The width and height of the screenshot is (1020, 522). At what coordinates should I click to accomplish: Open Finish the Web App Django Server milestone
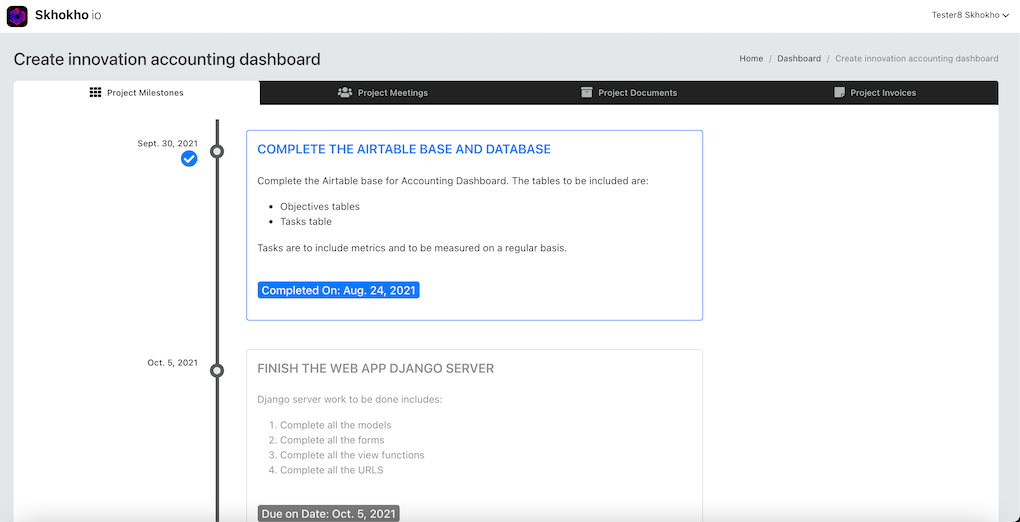375,368
